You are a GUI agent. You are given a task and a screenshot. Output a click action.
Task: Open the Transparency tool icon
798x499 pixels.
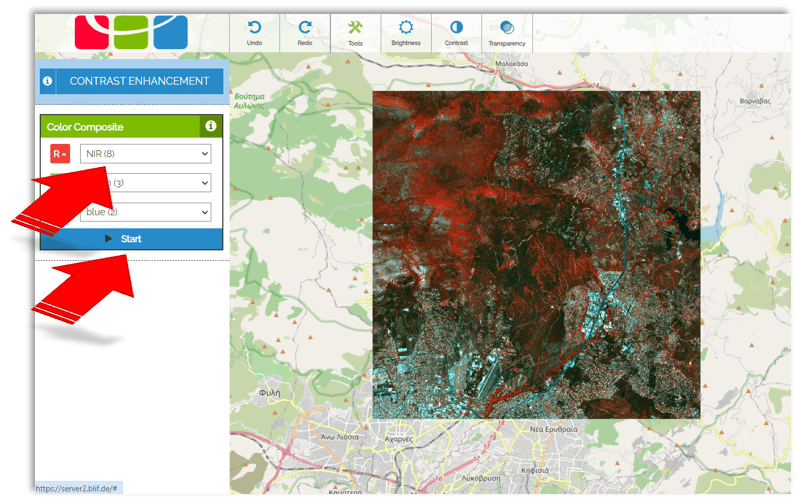[507, 28]
